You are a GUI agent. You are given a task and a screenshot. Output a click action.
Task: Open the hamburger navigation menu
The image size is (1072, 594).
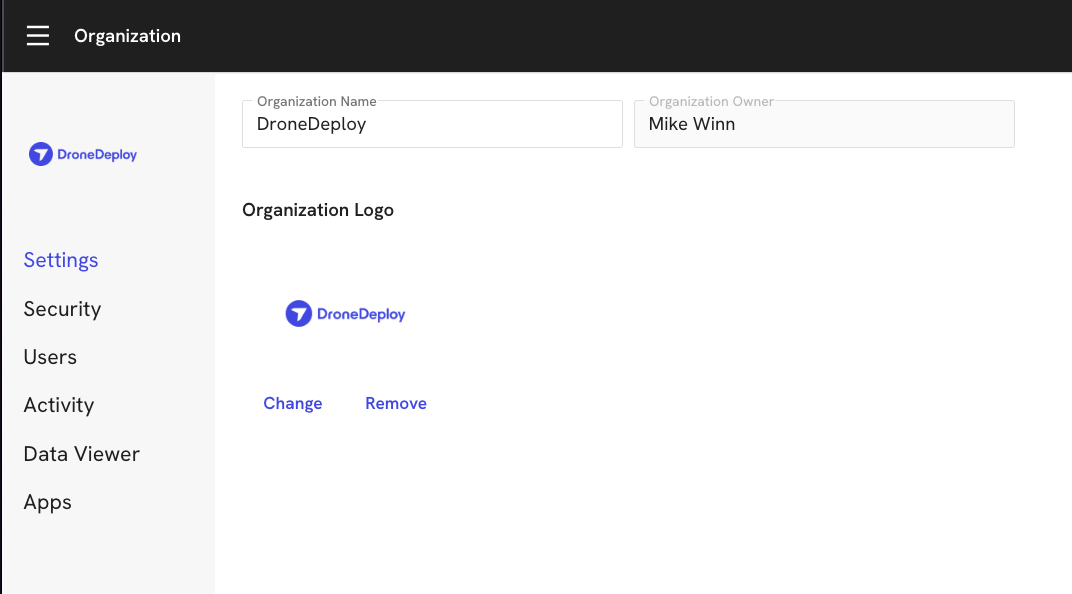click(38, 35)
